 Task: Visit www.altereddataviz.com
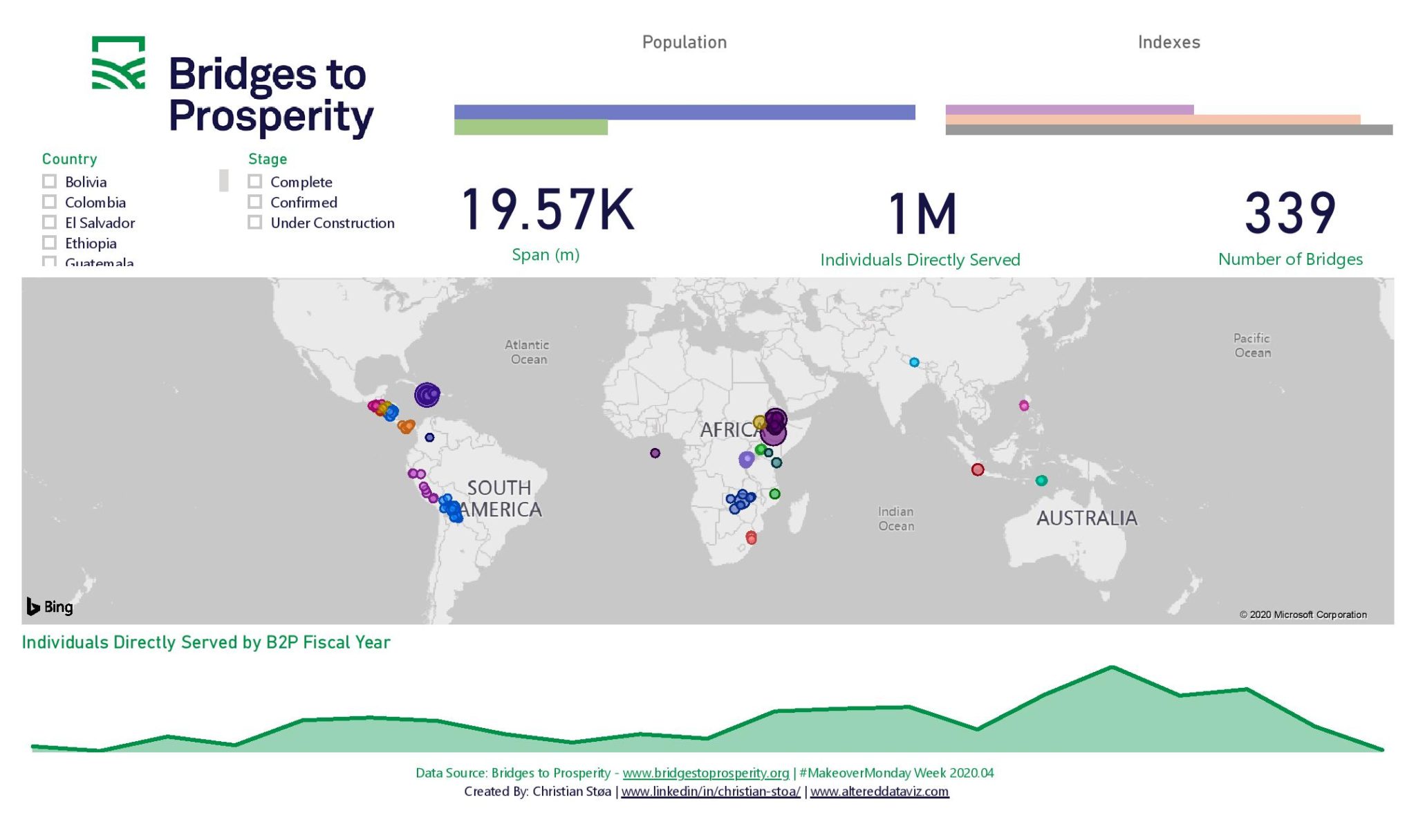[879, 792]
